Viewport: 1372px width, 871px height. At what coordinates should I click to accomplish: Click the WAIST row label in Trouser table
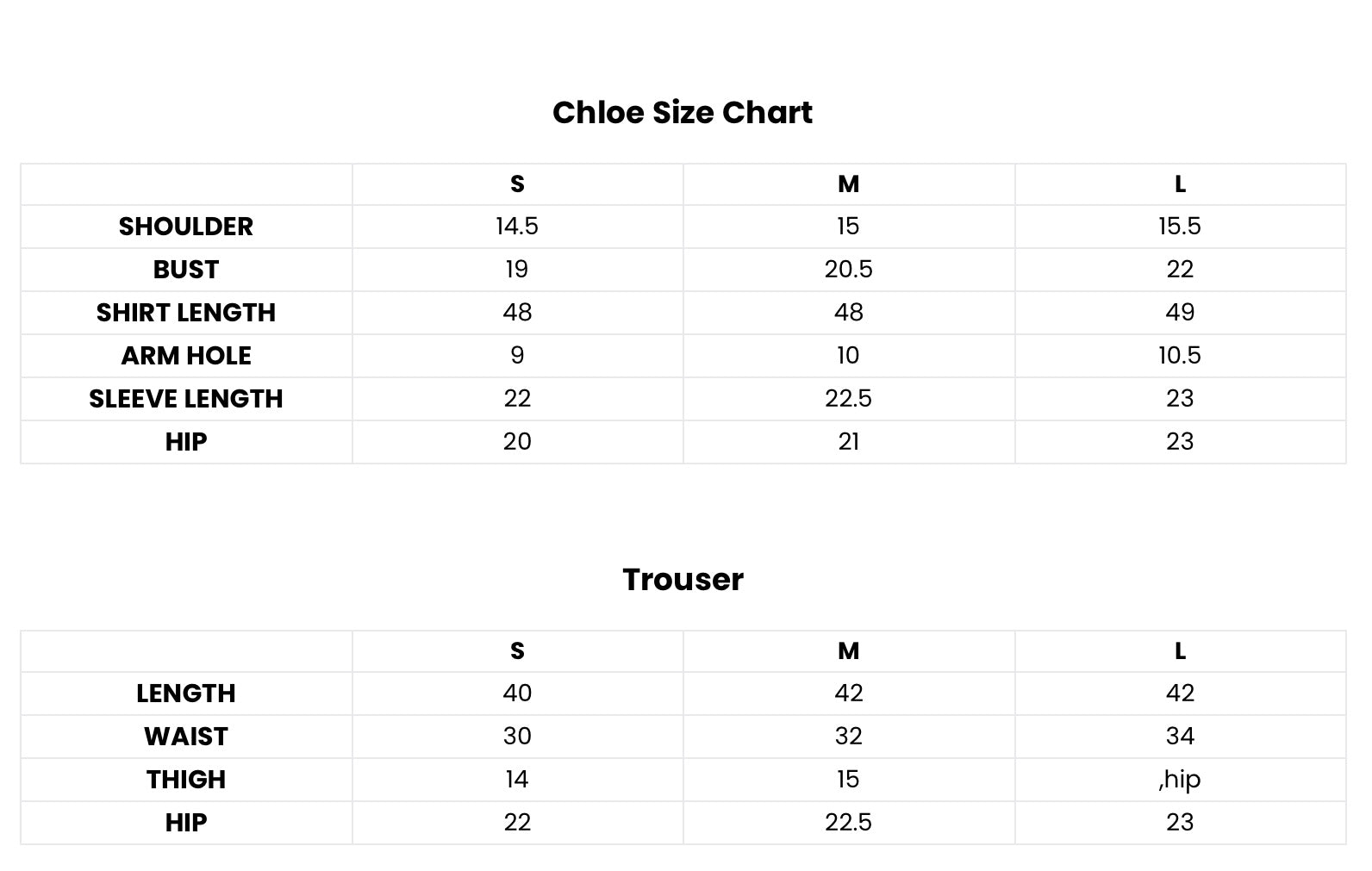click(x=186, y=737)
